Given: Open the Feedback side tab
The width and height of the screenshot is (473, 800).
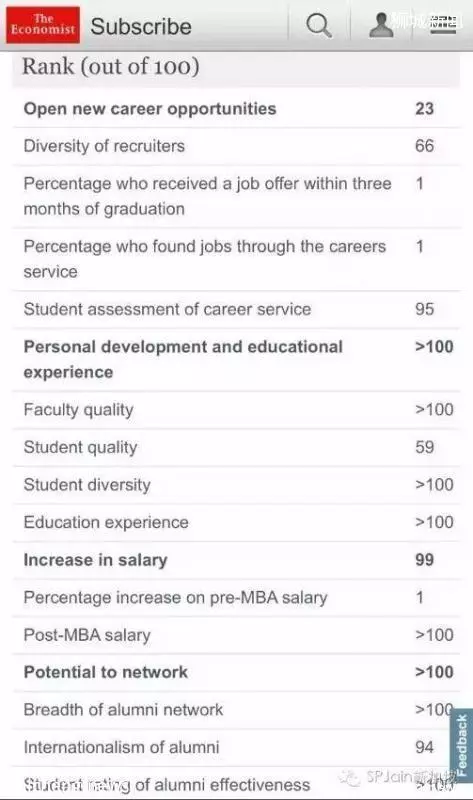Looking at the screenshot, I should (x=461, y=745).
